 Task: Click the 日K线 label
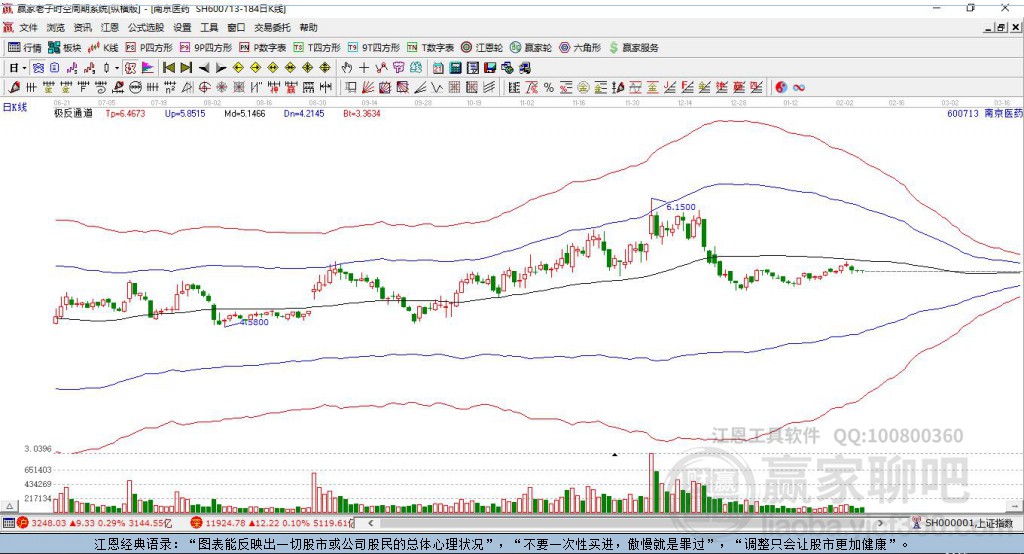15,107
